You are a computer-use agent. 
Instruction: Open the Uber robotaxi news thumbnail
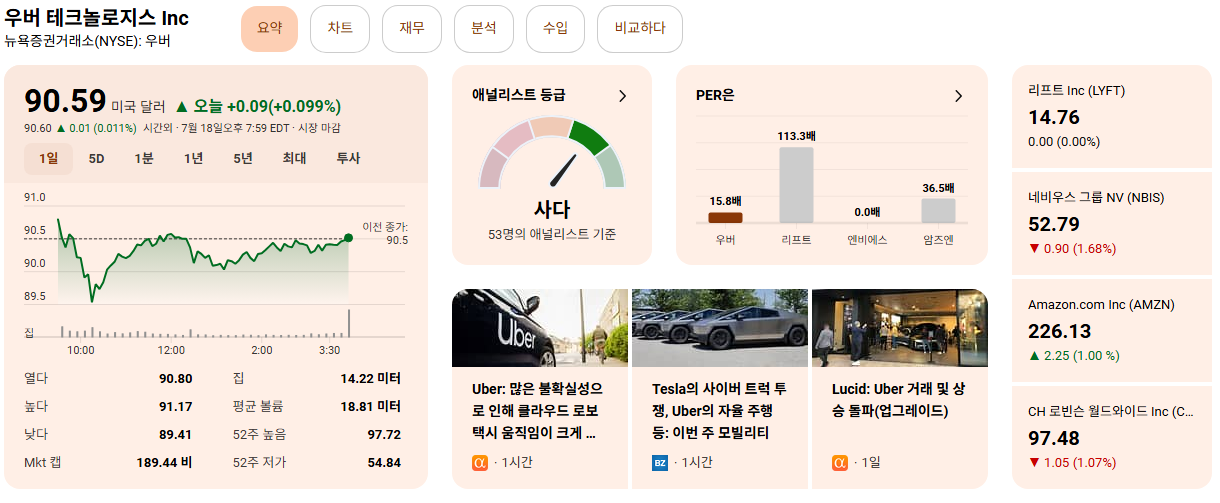(x=540, y=328)
